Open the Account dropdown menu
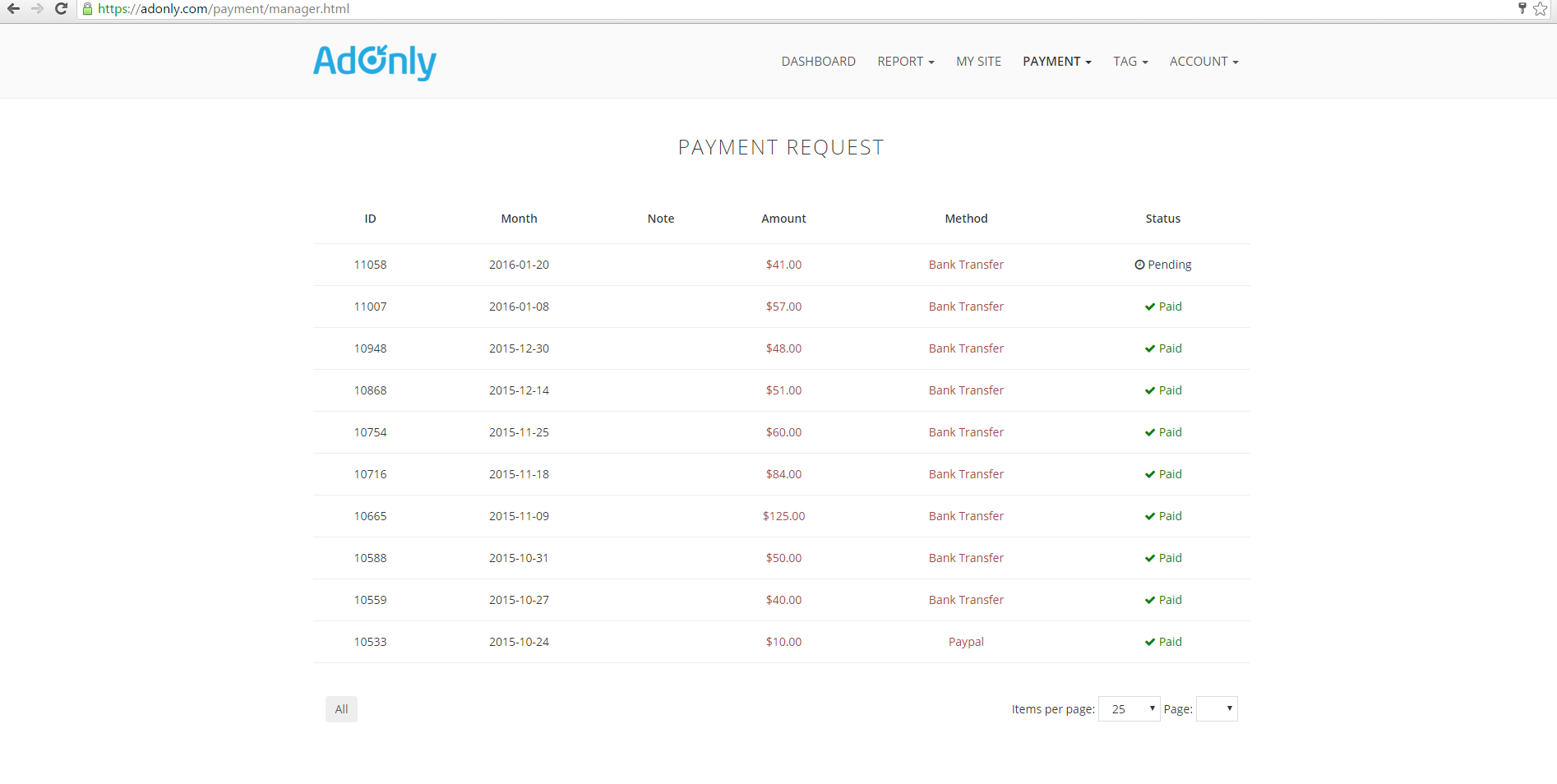Viewport: 1557px width, 784px height. [1204, 62]
